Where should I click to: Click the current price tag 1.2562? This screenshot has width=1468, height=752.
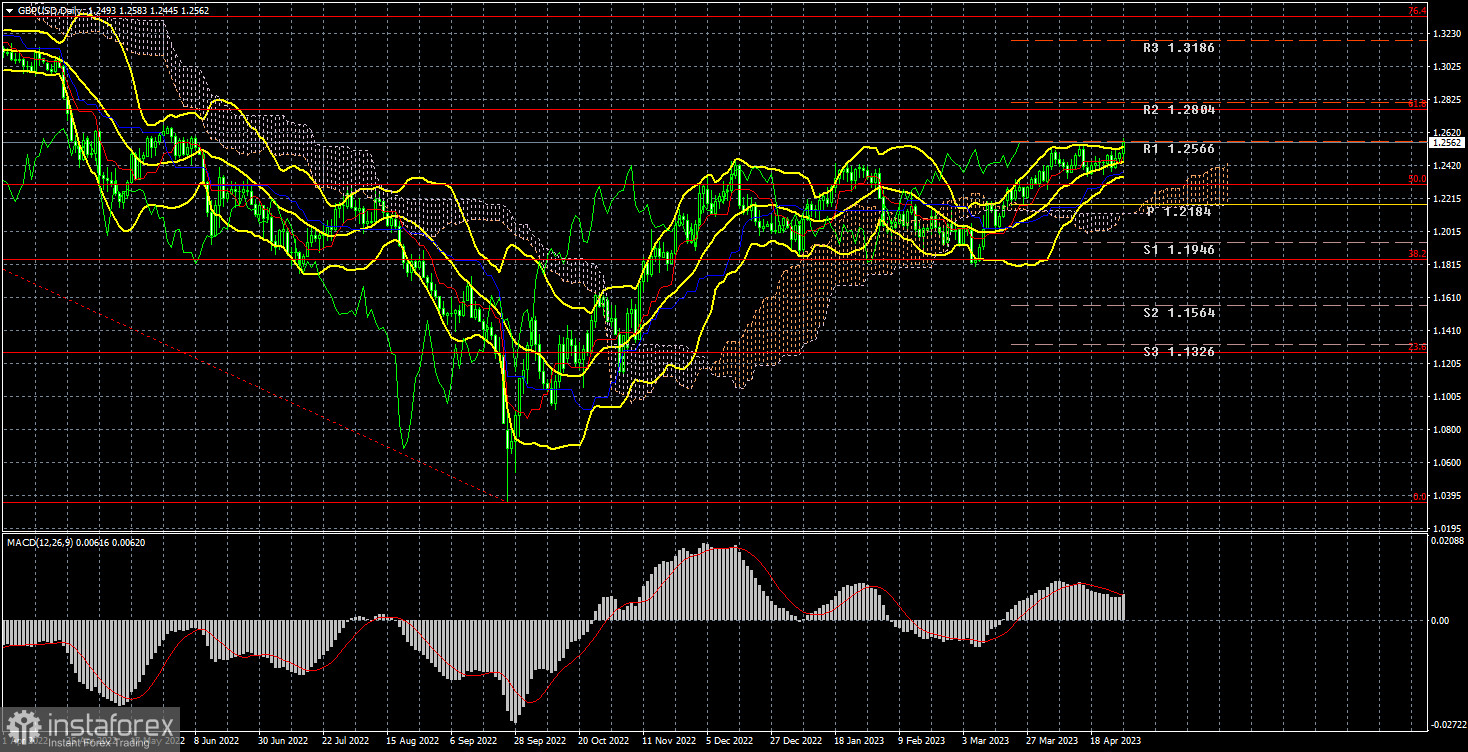pos(1446,143)
